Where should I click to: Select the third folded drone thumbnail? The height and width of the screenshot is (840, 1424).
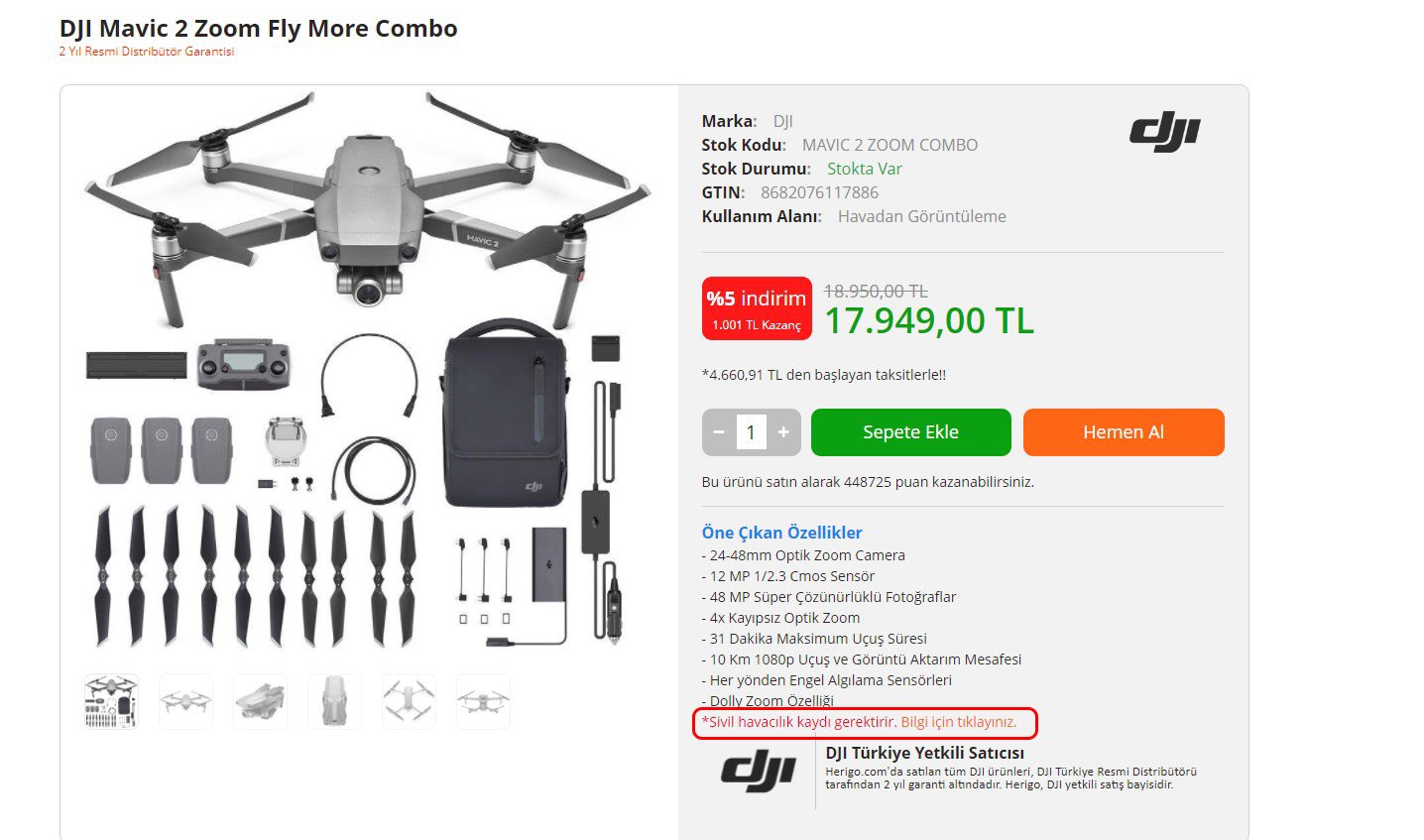(x=260, y=701)
